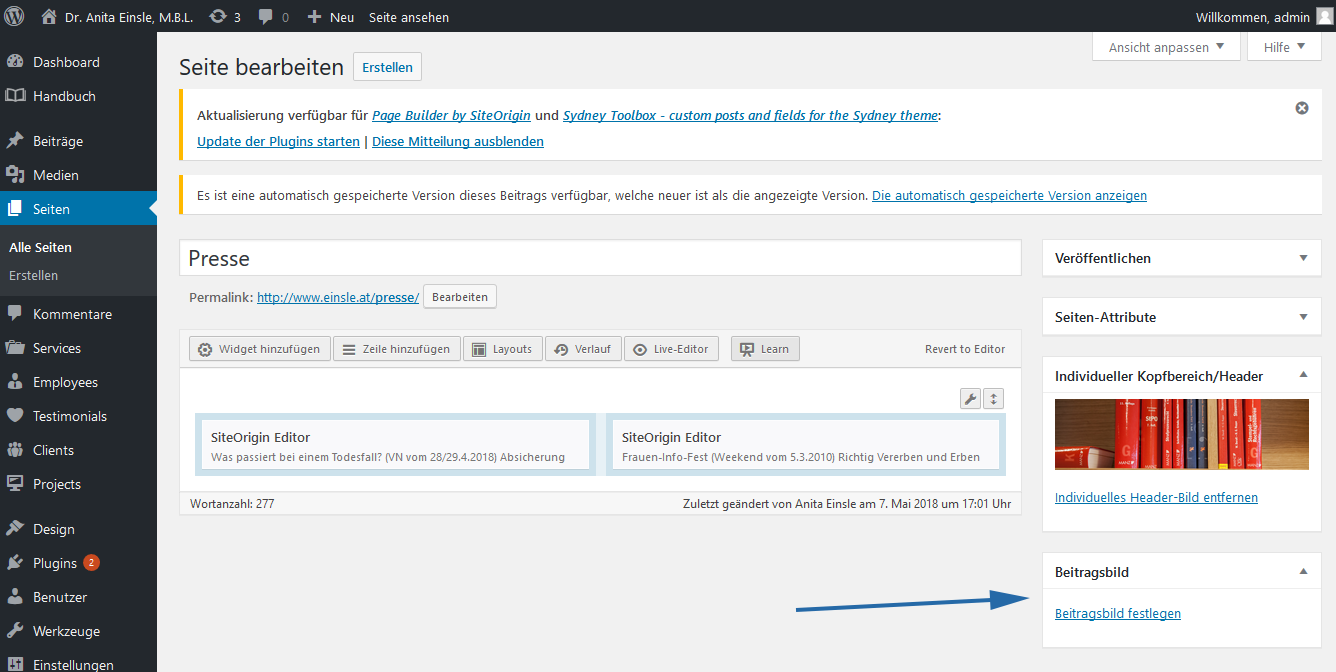Click Zeile hinzufügen button
This screenshot has height=672, width=1336.
[x=396, y=349]
